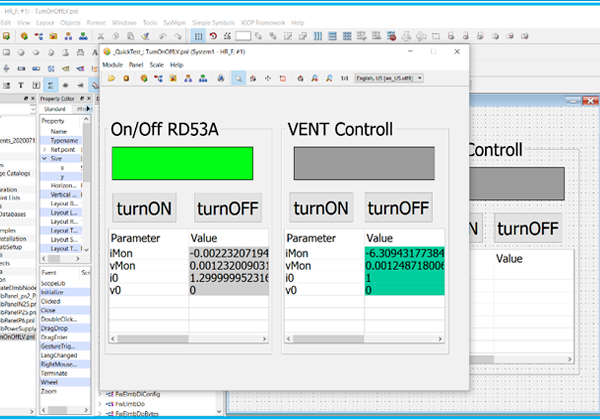
Task: Click the Redo arrow icon in the main toolbar
Action: (178, 36)
